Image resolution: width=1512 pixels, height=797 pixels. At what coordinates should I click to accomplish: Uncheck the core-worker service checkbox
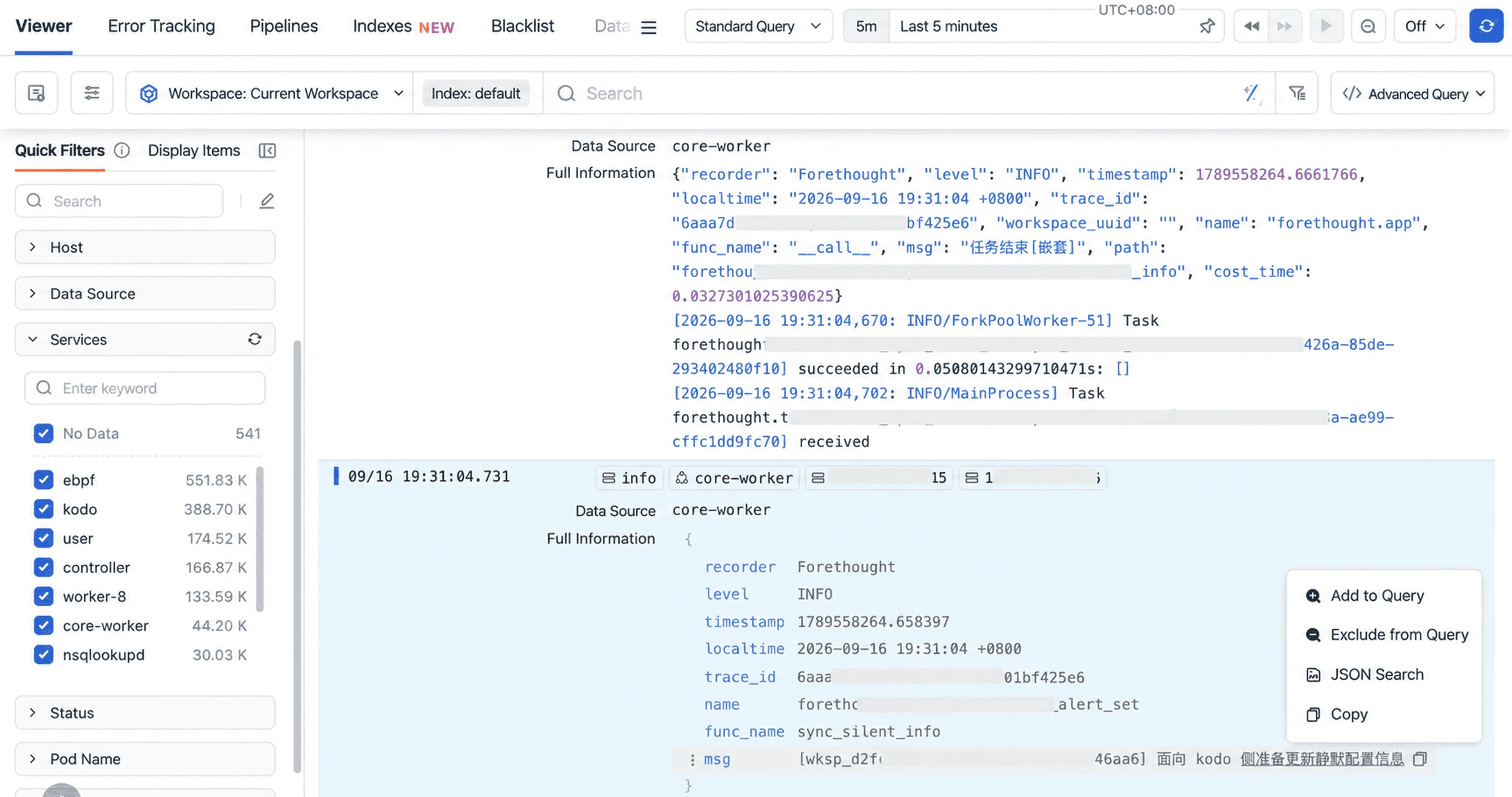[x=43, y=626]
